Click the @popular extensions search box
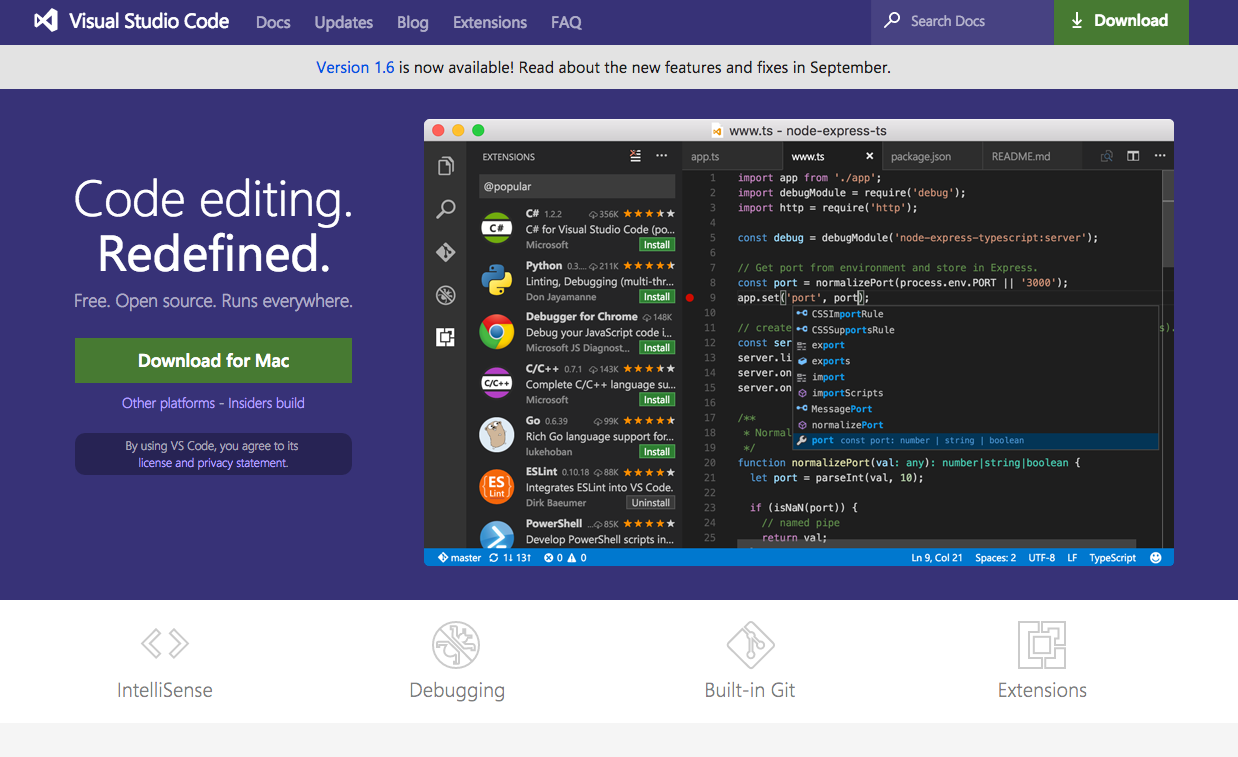 577,186
